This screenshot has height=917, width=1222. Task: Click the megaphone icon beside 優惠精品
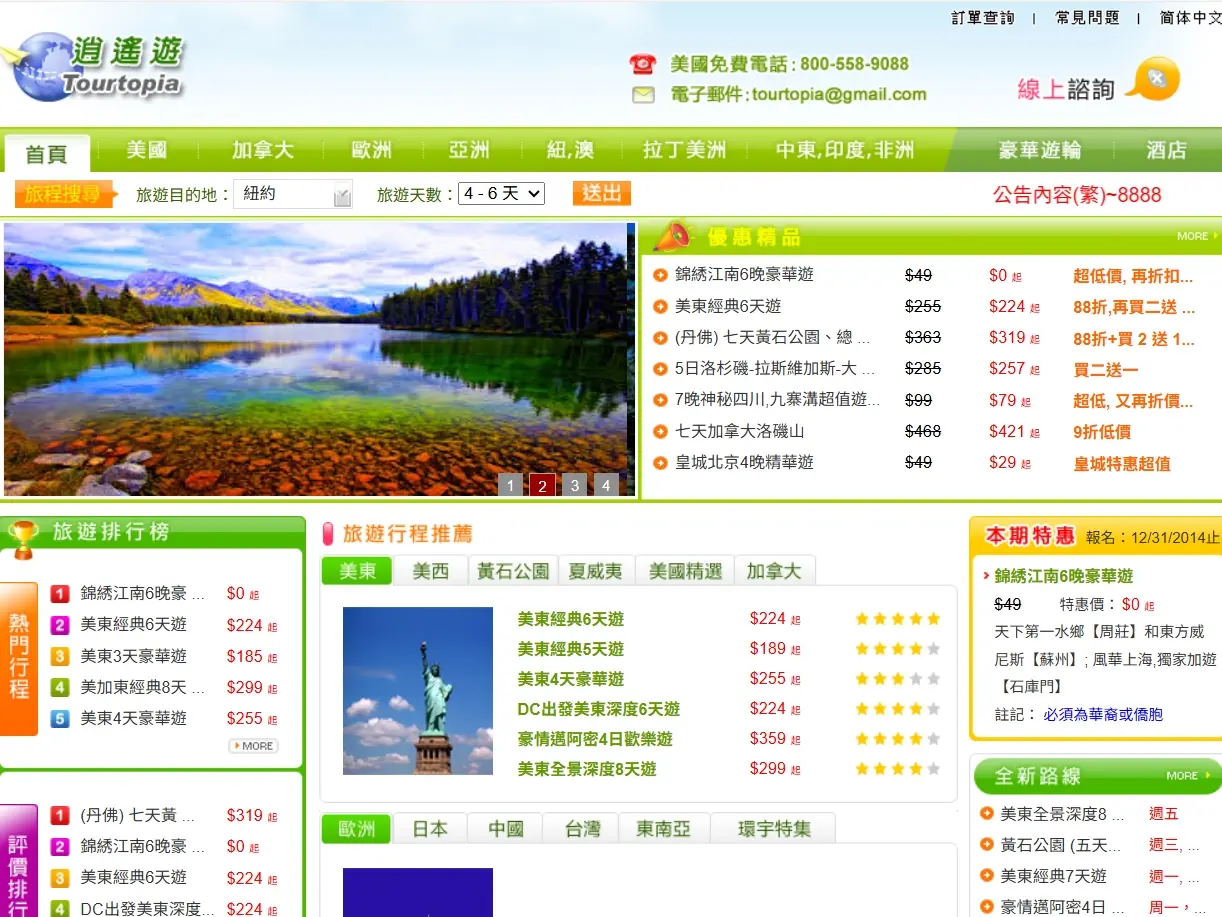click(x=673, y=237)
